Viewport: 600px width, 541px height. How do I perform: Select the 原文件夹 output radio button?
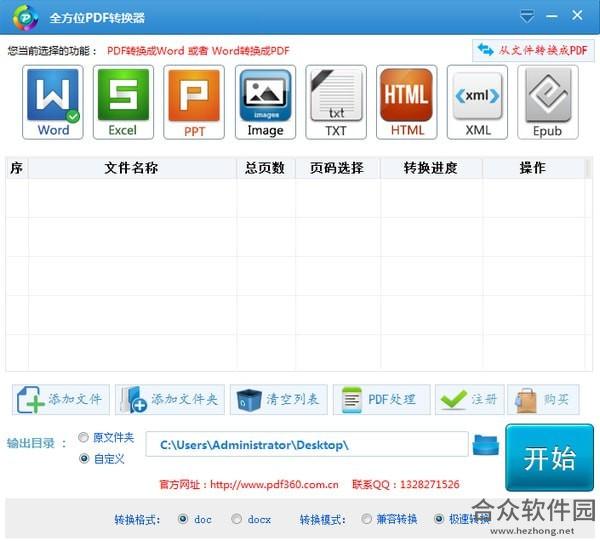(83, 437)
